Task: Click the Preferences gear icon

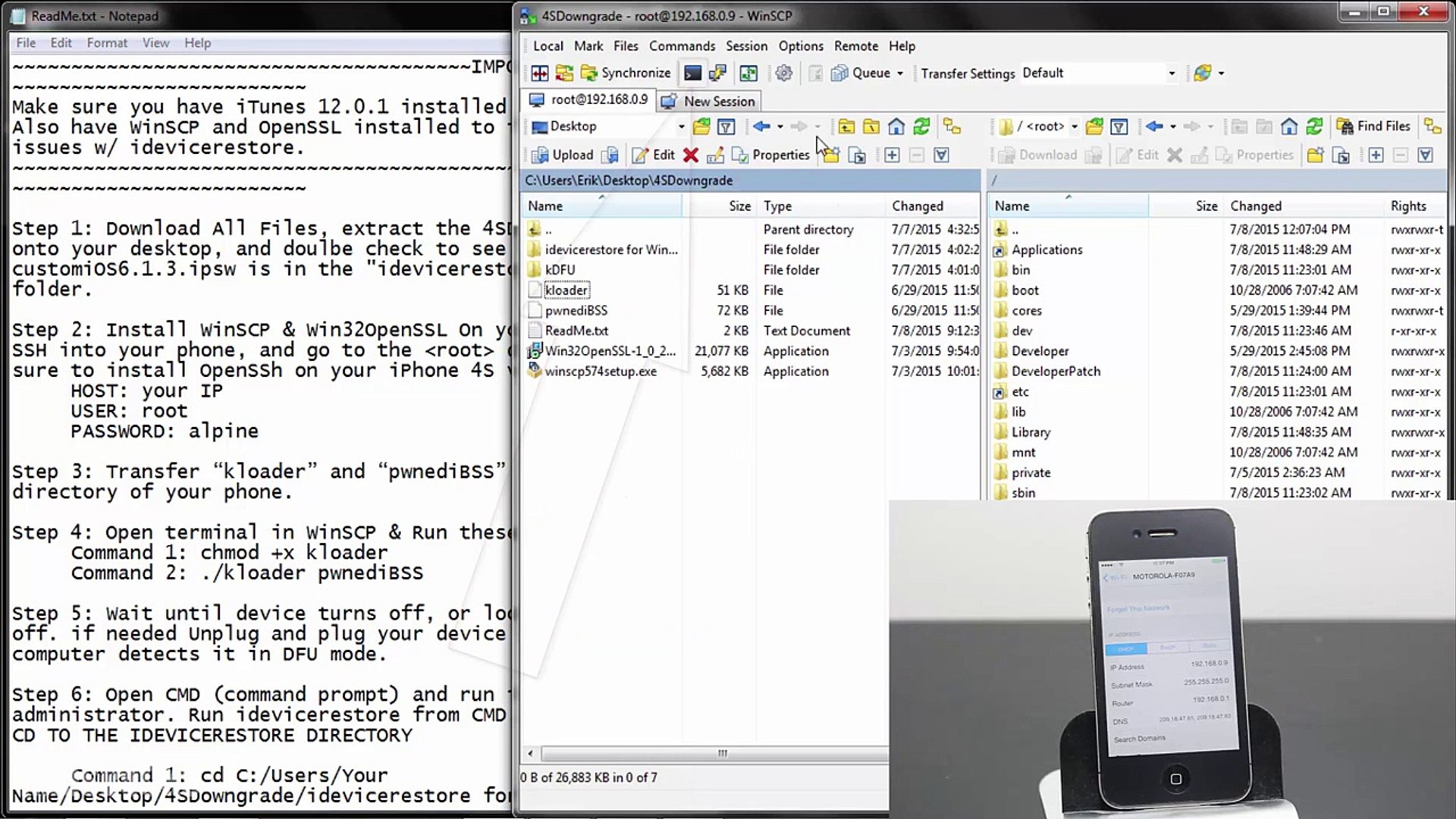Action: click(x=783, y=73)
